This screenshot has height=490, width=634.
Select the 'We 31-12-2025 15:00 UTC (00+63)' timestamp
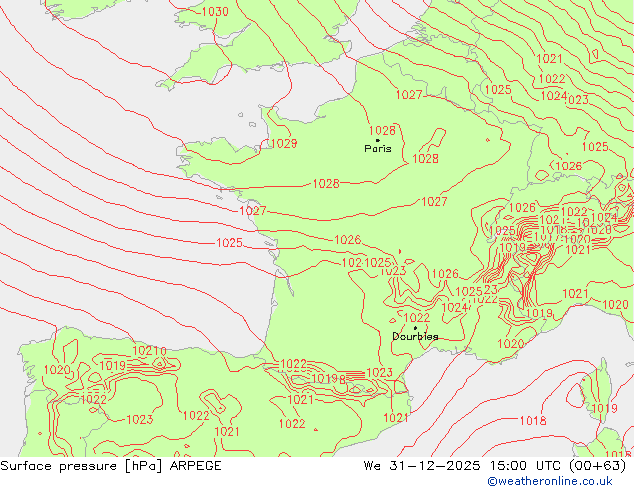495,466
